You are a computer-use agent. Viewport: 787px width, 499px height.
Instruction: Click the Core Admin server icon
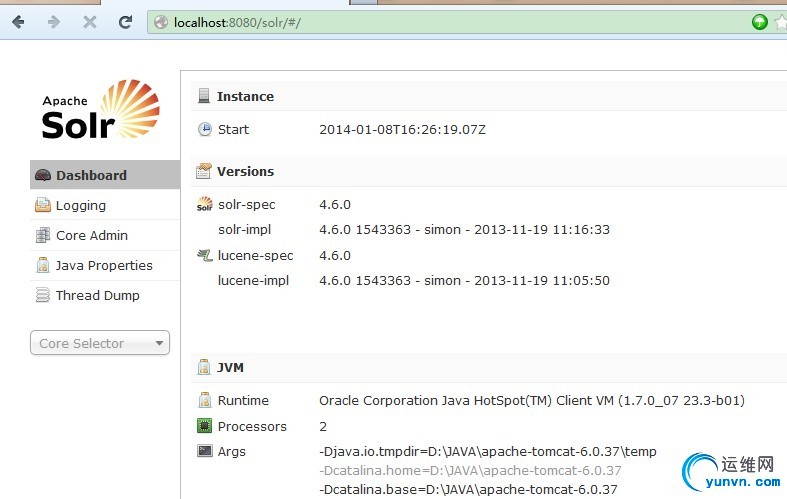[43, 235]
